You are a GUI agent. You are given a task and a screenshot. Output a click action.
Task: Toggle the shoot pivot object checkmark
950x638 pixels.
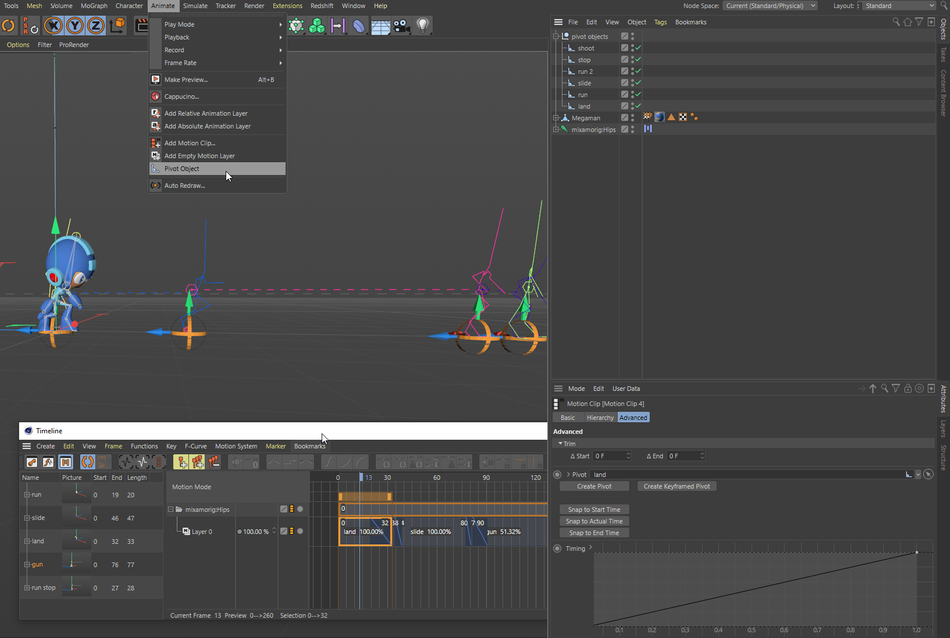[x=638, y=48]
